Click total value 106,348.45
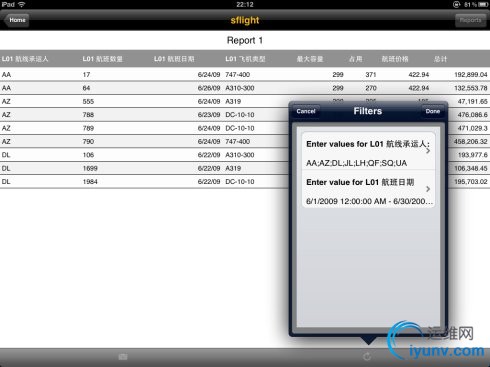 pyautogui.click(x=471, y=168)
